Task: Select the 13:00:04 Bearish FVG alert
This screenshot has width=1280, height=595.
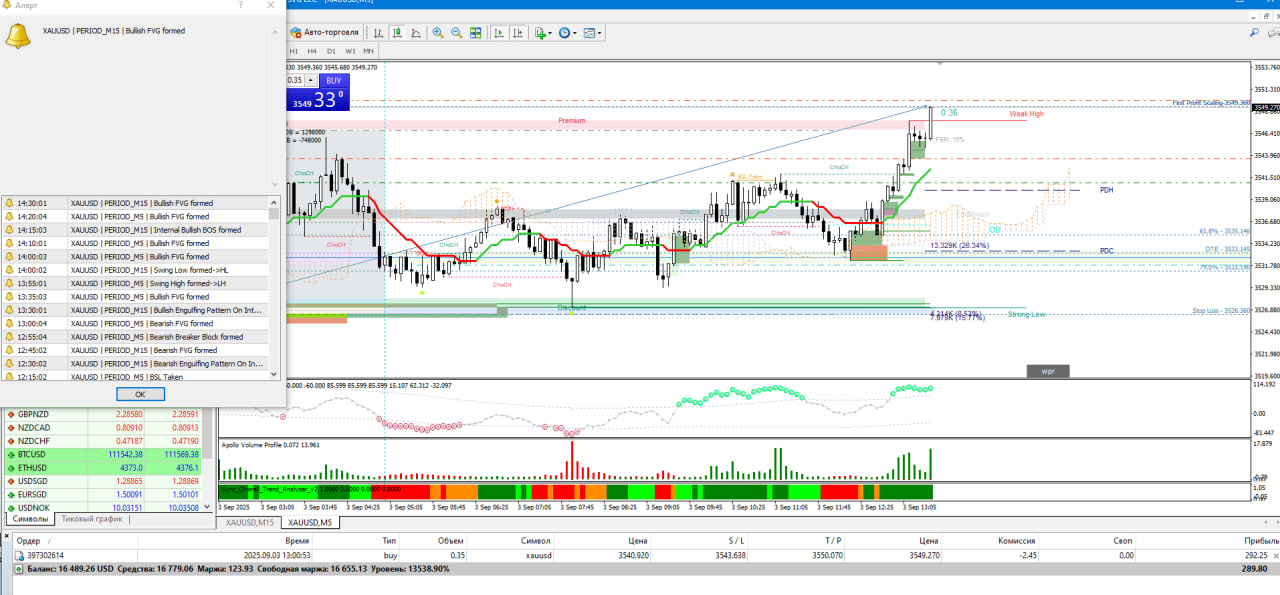Action: pos(135,323)
